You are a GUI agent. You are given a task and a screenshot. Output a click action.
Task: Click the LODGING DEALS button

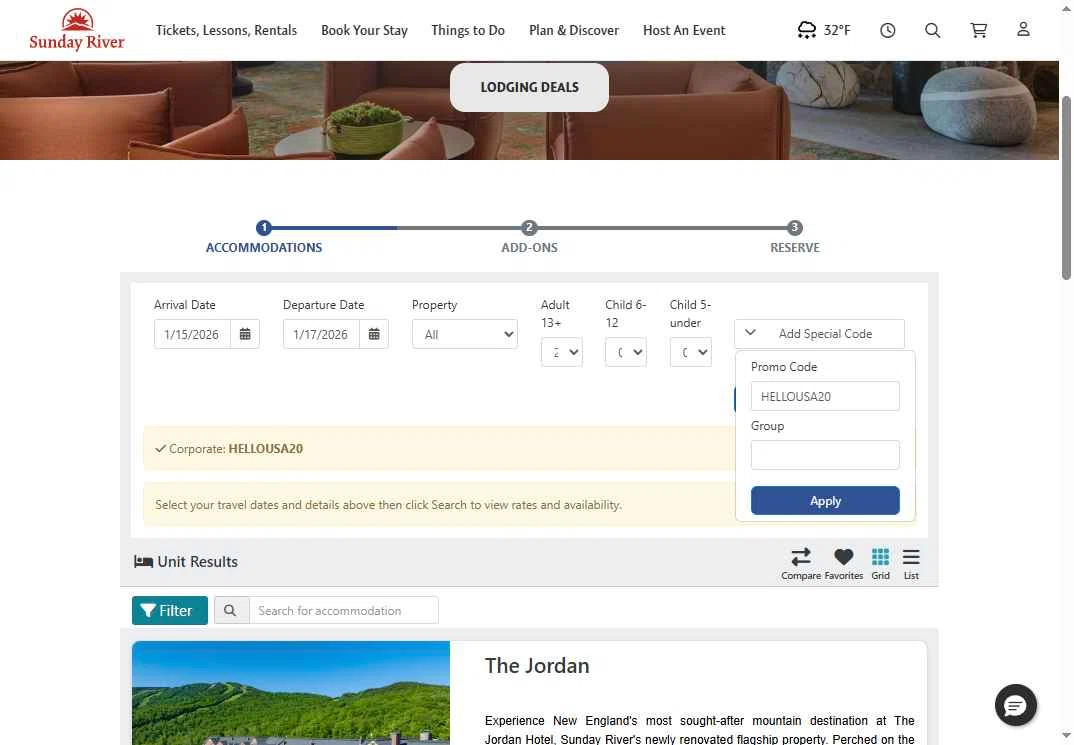[529, 87]
